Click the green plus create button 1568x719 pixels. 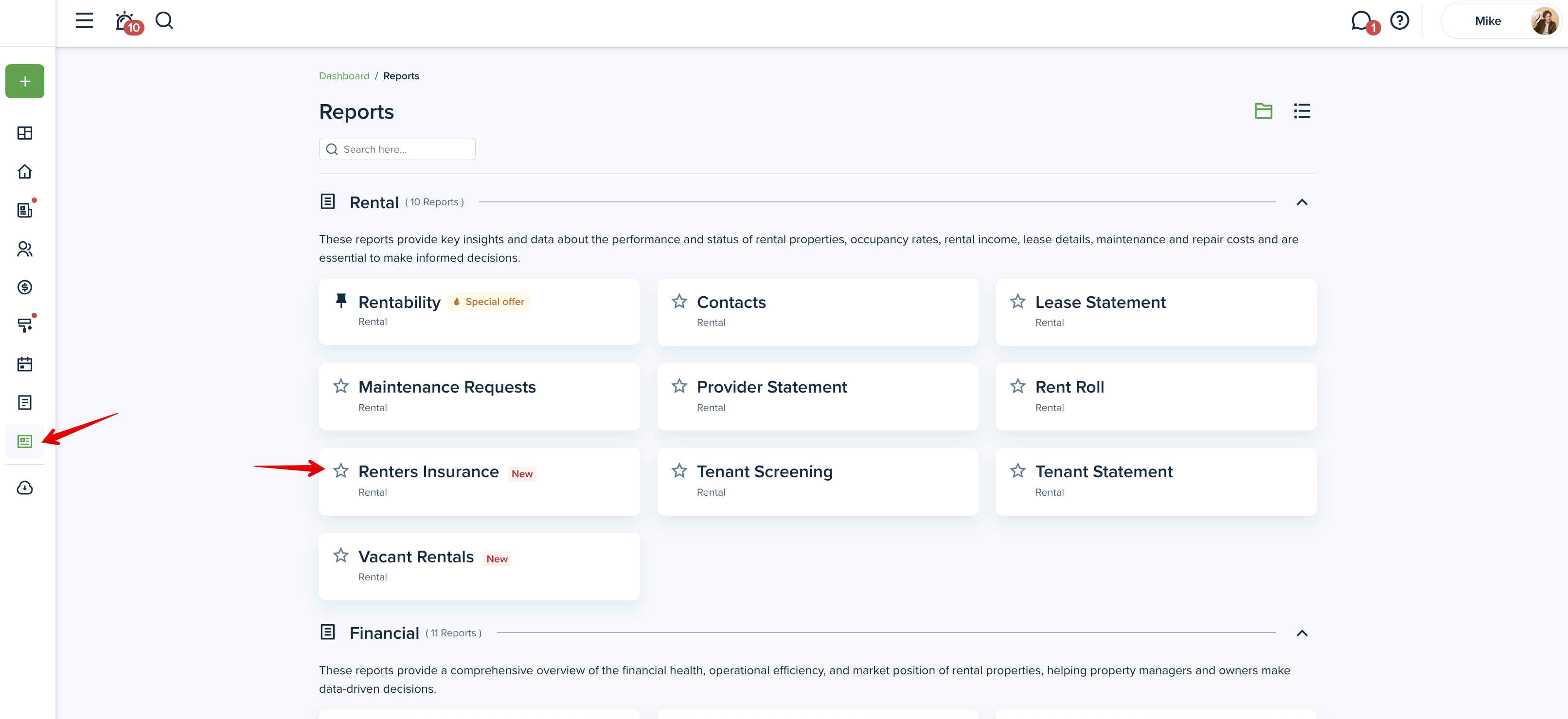tap(25, 81)
